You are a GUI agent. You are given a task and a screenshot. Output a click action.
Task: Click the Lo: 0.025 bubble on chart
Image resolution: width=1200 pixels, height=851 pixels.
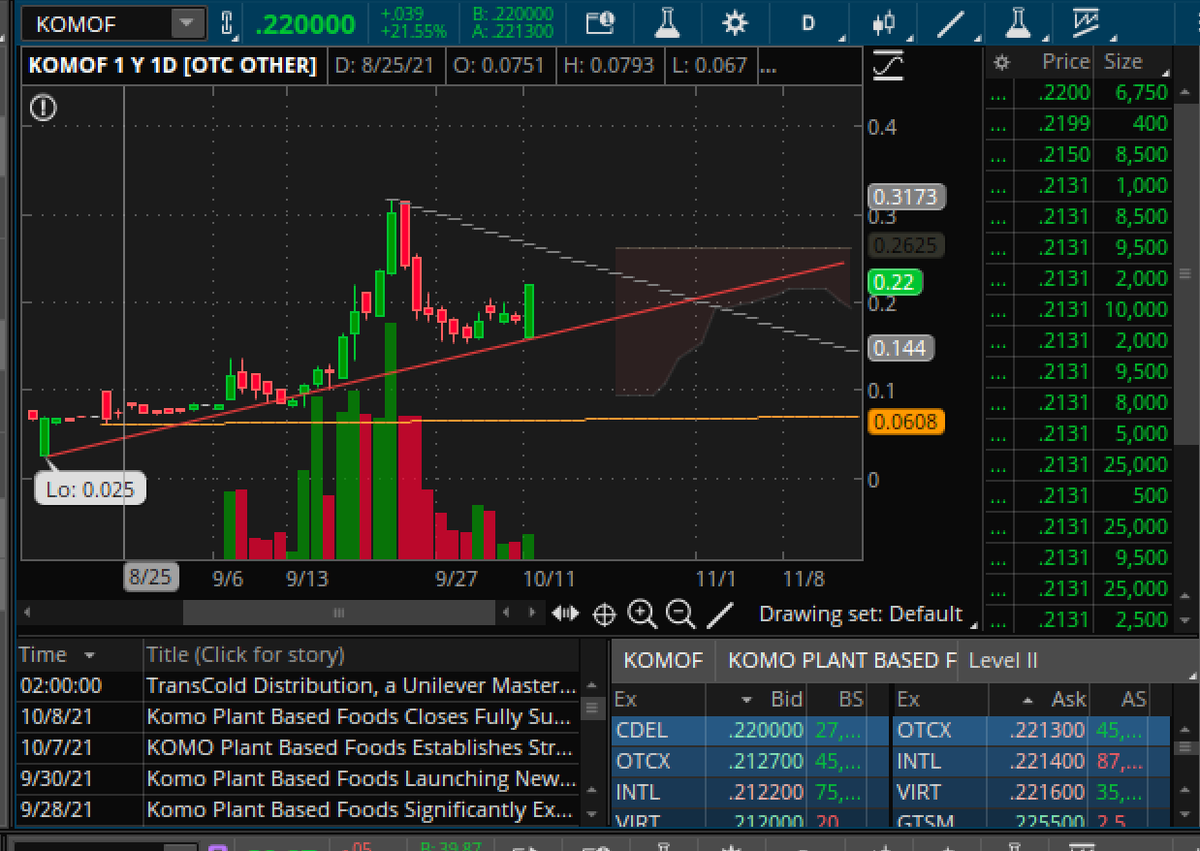point(90,489)
